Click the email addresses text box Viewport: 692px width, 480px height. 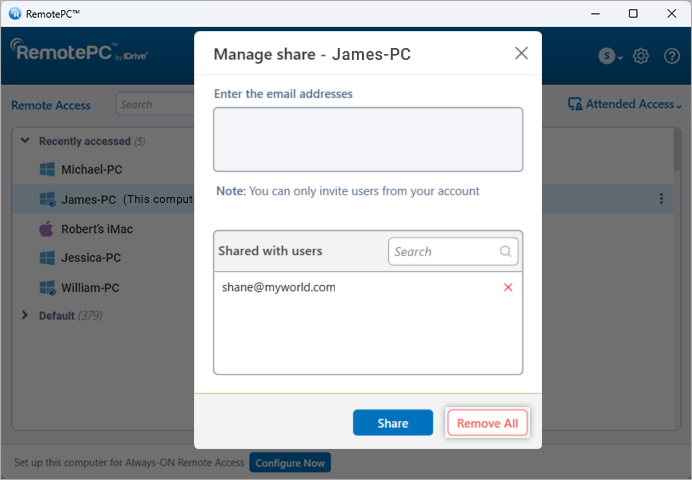point(368,139)
